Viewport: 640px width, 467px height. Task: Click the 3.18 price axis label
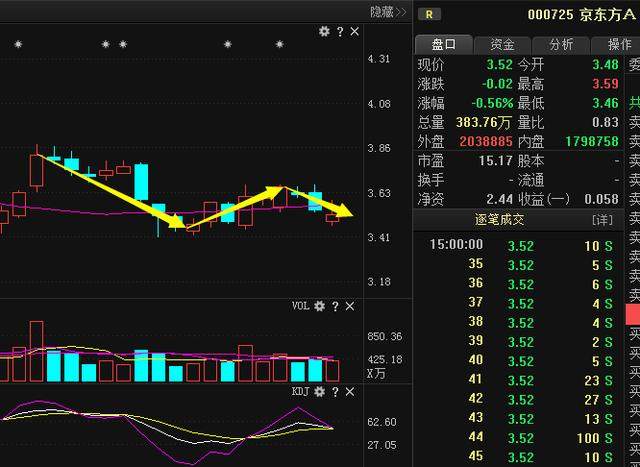tap(379, 282)
